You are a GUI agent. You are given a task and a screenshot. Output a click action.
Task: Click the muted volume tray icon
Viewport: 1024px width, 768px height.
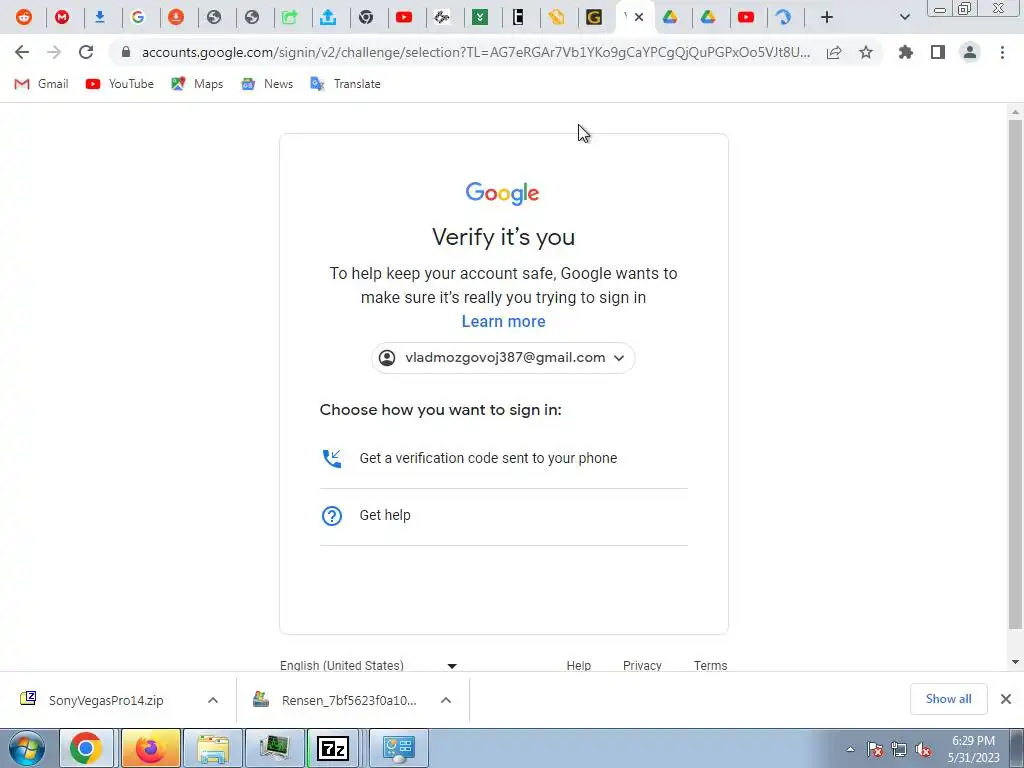pyautogui.click(x=923, y=750)
